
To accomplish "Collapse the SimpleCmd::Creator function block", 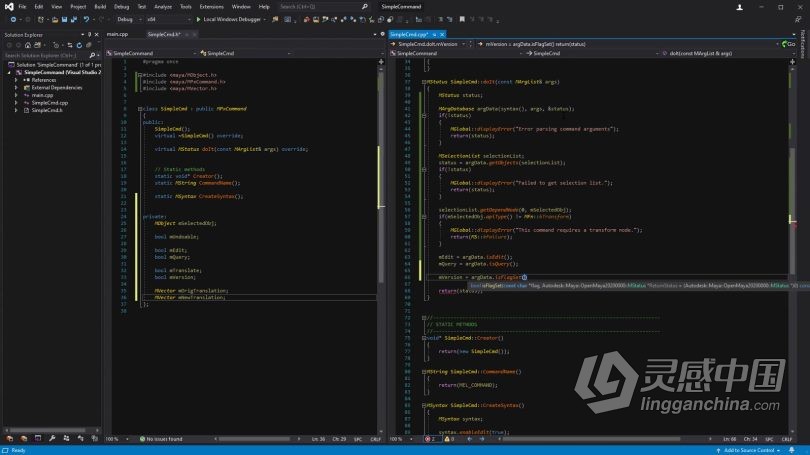I will click(424, 338).
